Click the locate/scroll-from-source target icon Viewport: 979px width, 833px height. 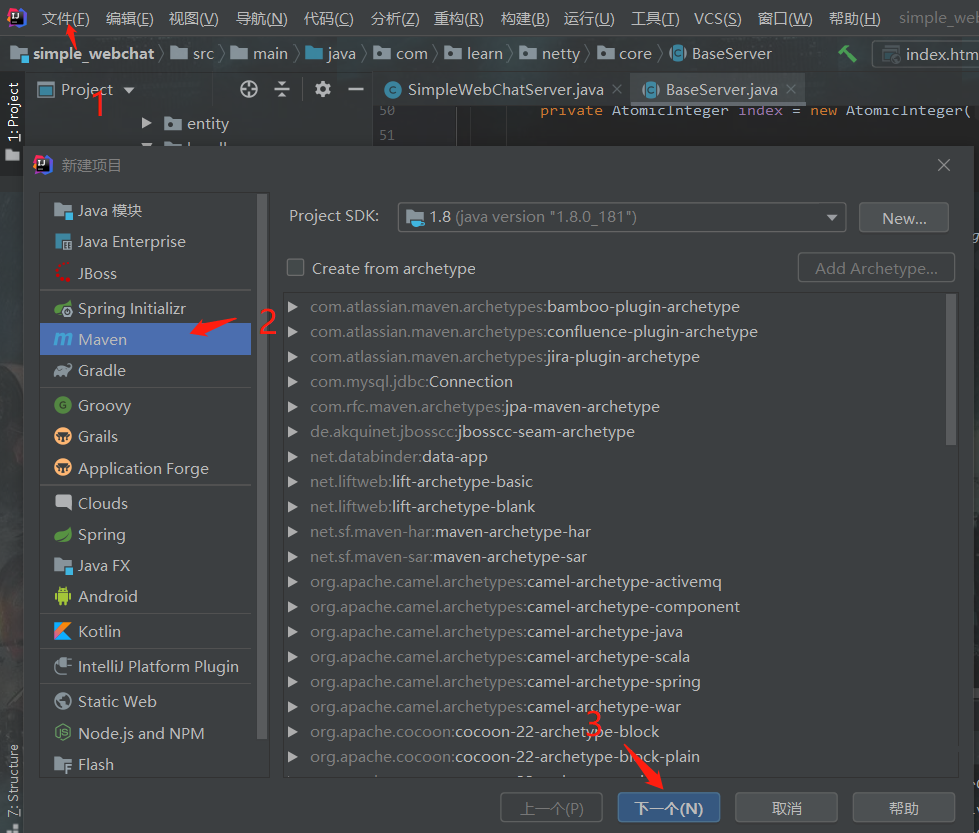pos(248,89)
